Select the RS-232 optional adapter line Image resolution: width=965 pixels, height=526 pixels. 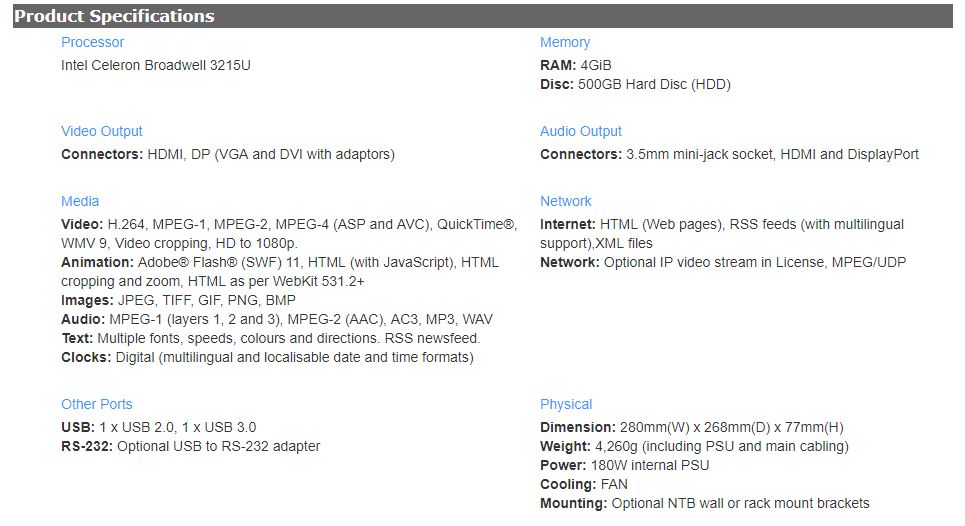[x=191, y=447]
